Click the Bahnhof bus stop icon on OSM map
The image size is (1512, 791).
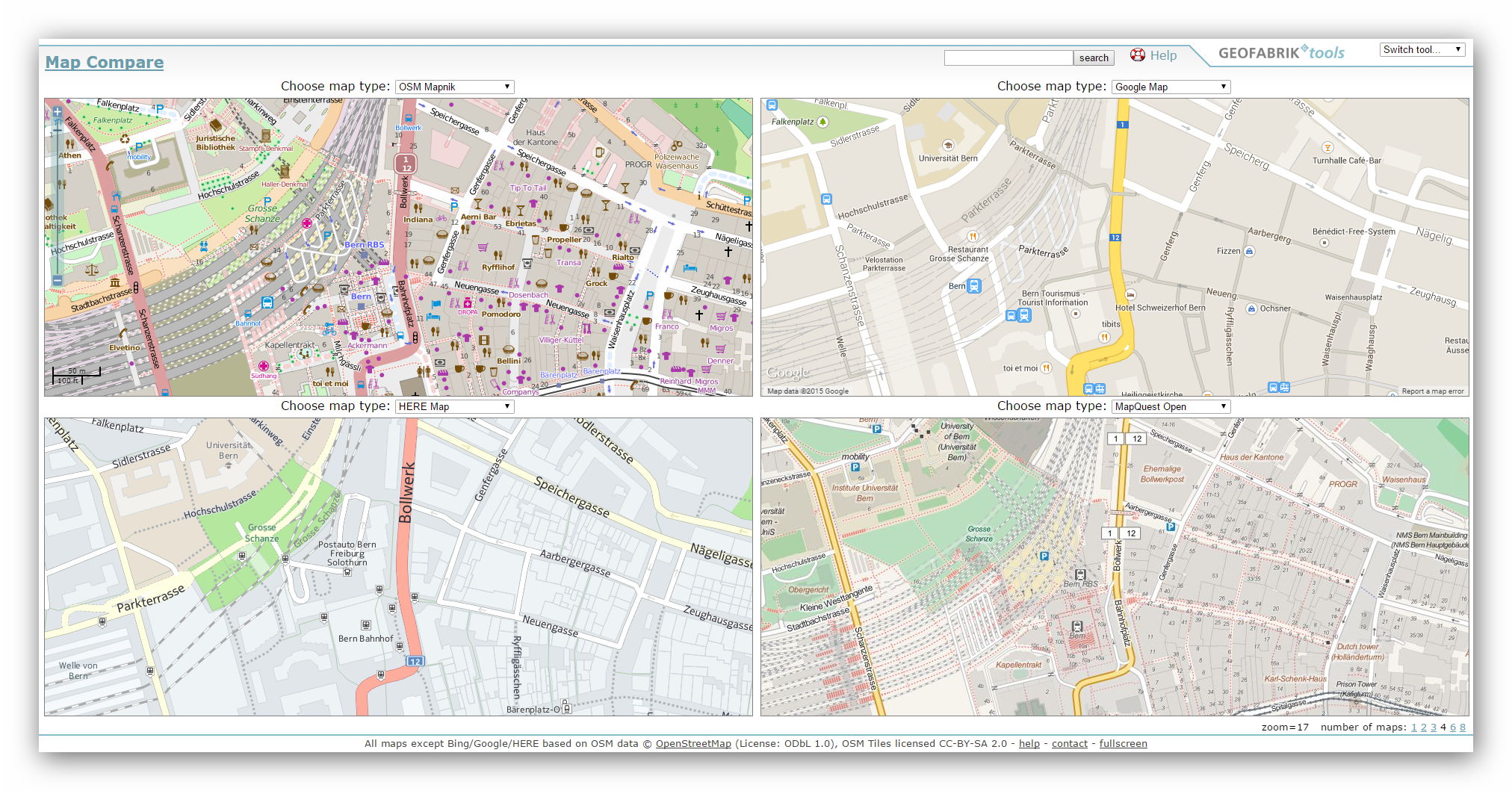point(248,314)
